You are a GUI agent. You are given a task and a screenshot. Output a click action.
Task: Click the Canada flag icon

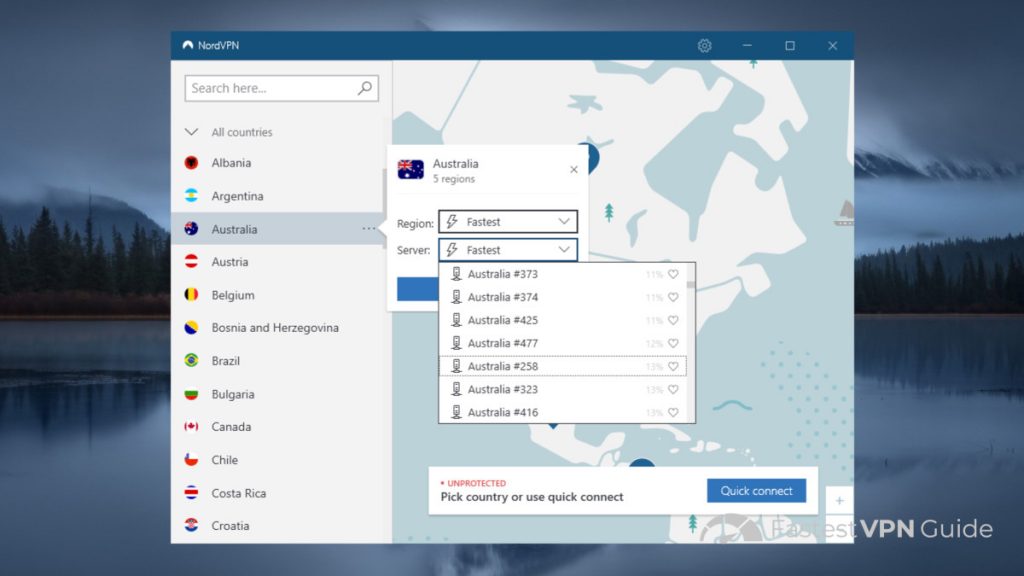point(191,426)
